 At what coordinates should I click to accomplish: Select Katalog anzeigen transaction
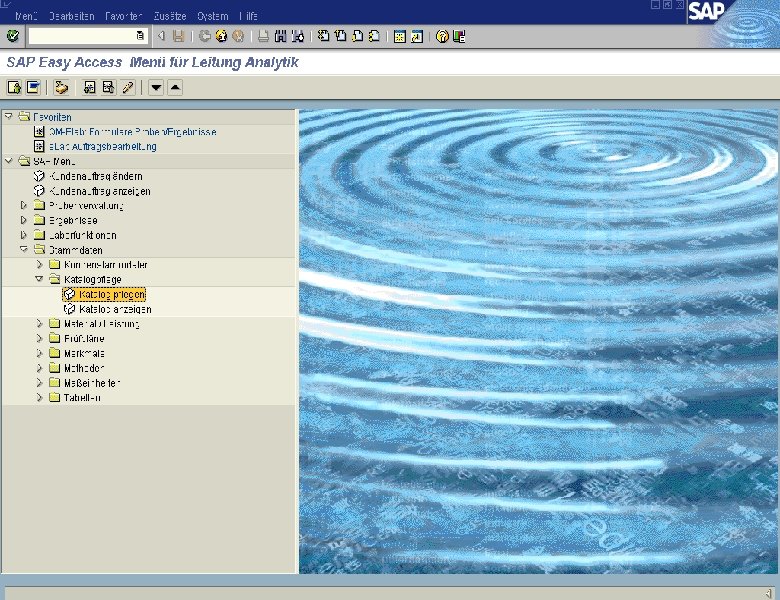pos(115,309)
